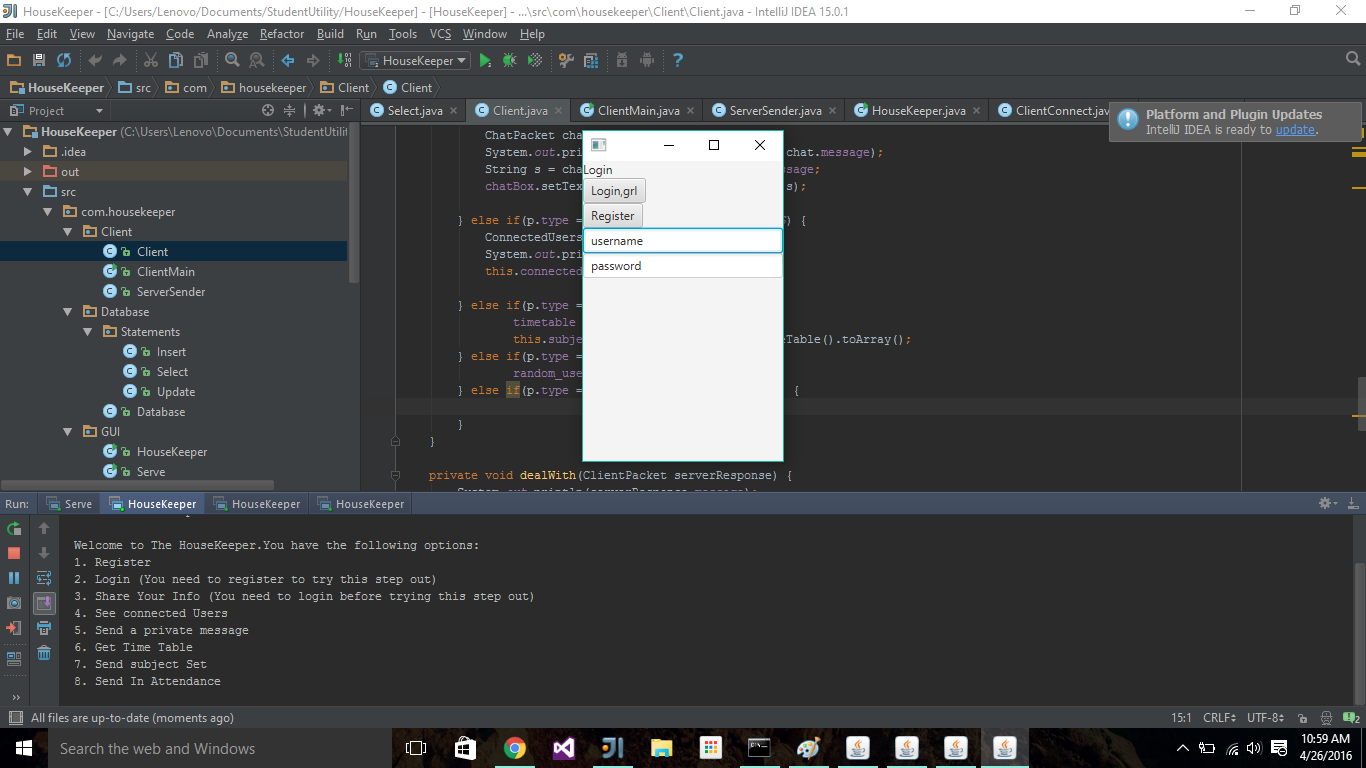This screenshot has width=1366, height=768.
Task: Open the VCS menu
Action: tap(440, 34)
